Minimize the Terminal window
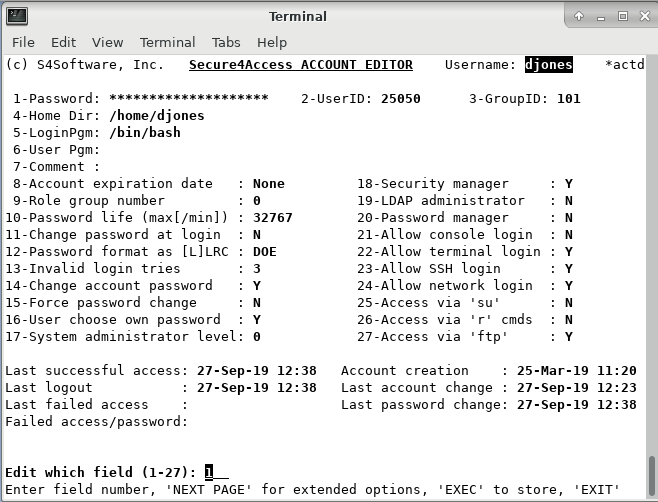The image size is (658, 502). point(601,17)
